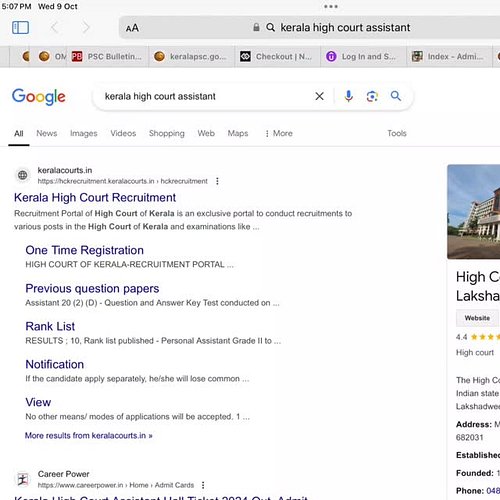
Task: Clear the Google search box text
Action: click(319, 96)
